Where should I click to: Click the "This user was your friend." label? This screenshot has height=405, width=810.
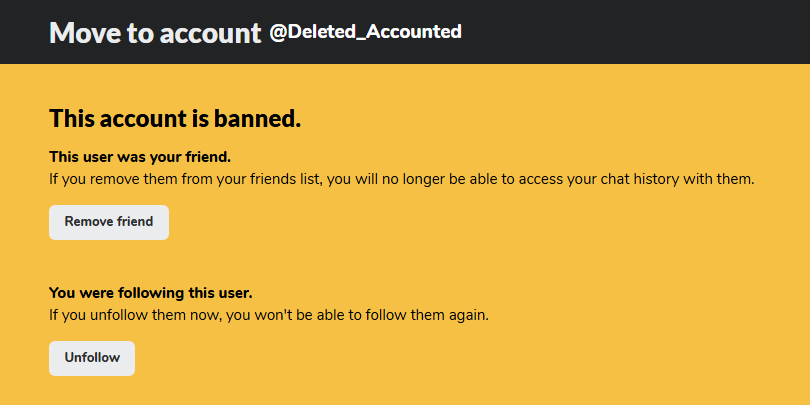(140, 157)
